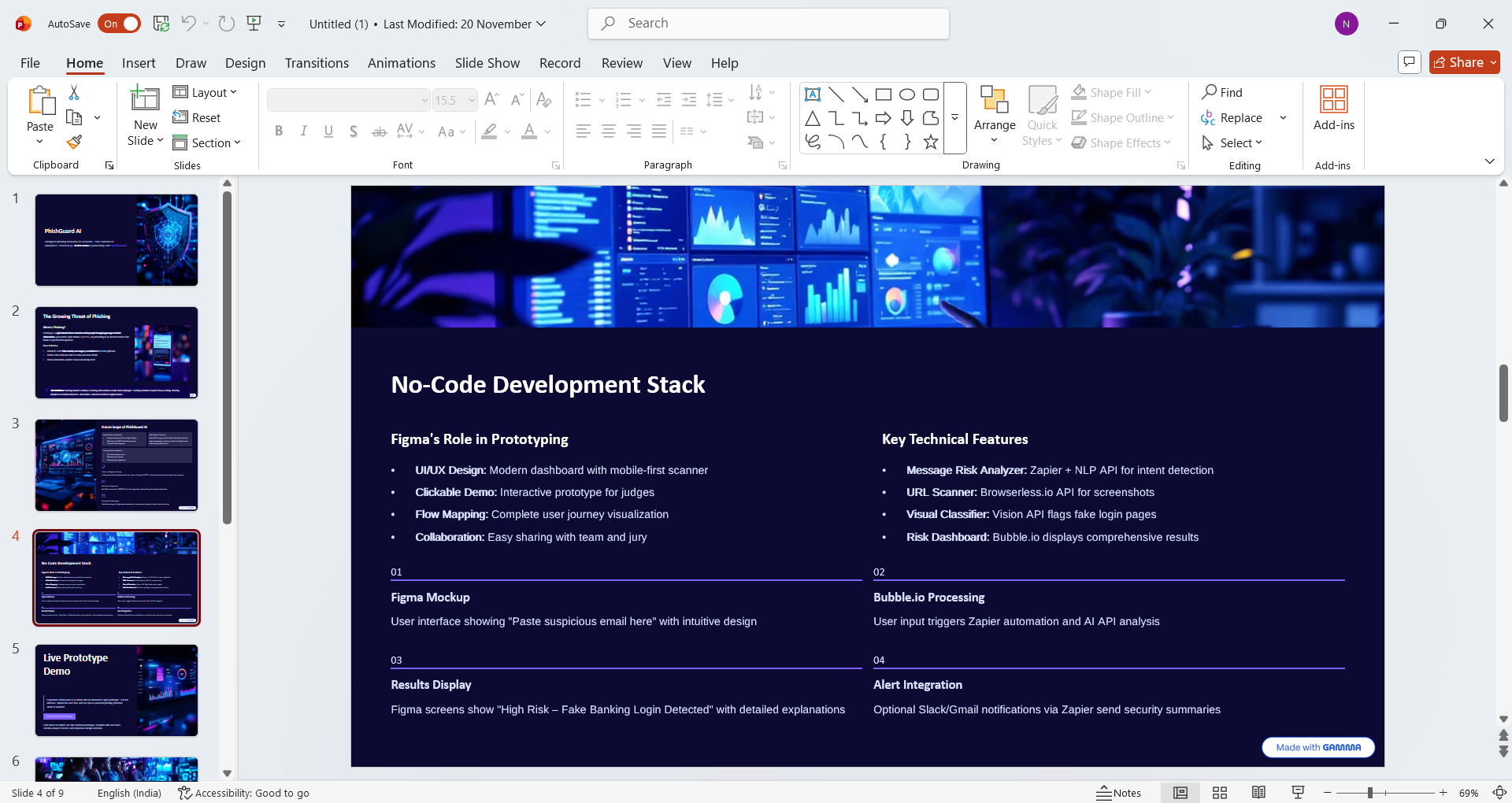Viewport: 1512px width, 803px height.
Task: Open the Arrange menu
Action: tap(995, 116)
